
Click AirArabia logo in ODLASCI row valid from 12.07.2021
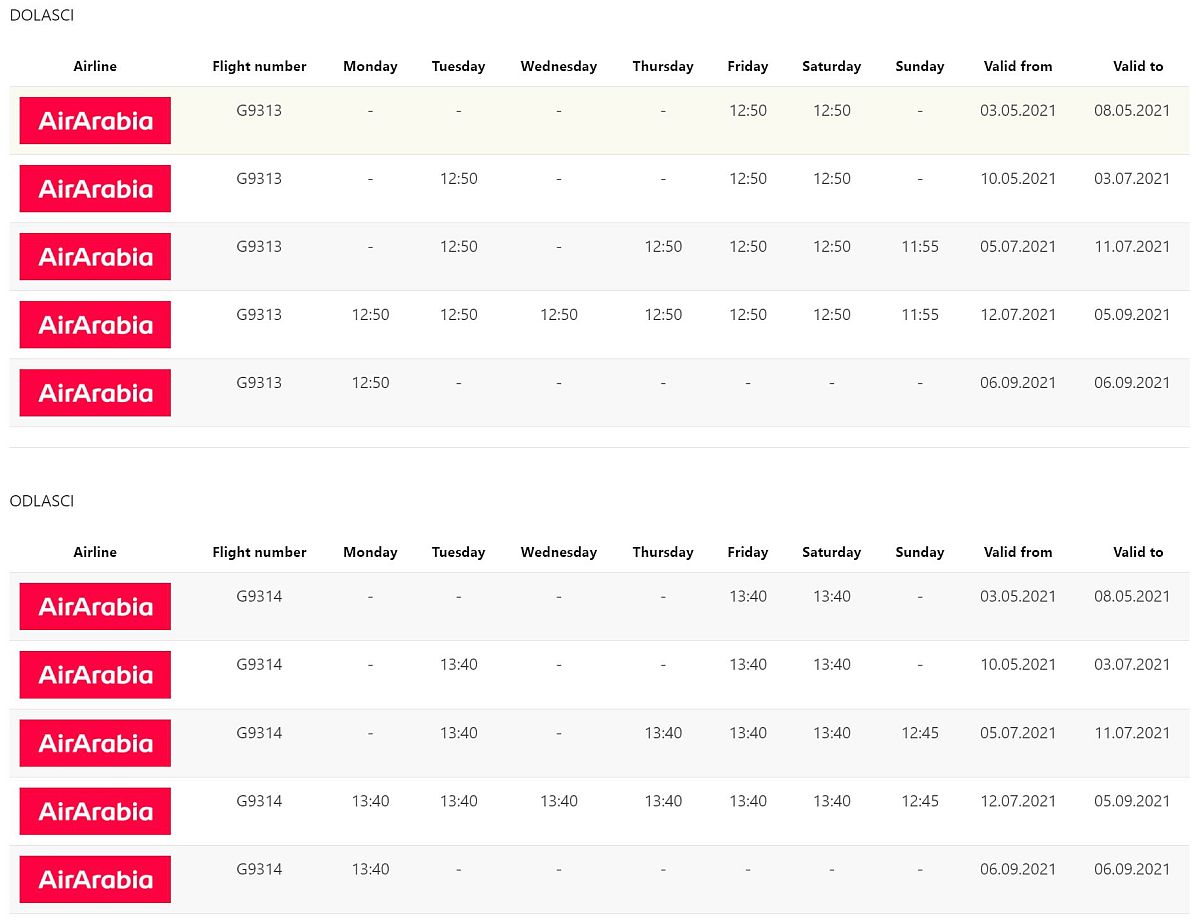pos(95,810)
